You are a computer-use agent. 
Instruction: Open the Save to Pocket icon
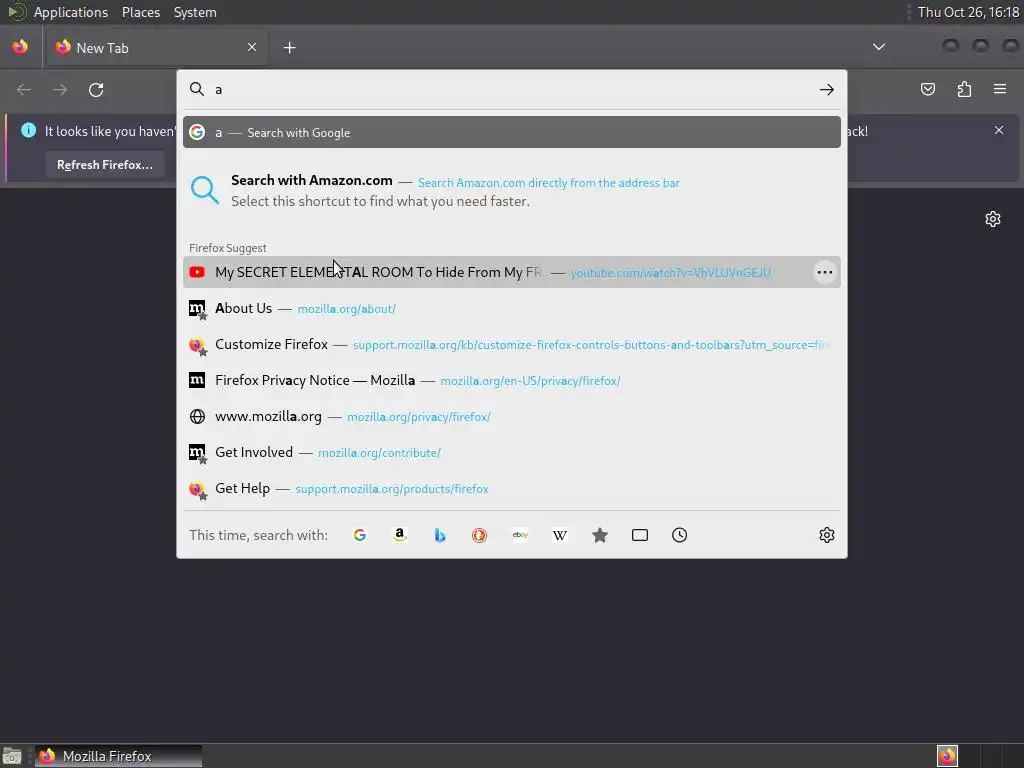(x=927, y=89)
